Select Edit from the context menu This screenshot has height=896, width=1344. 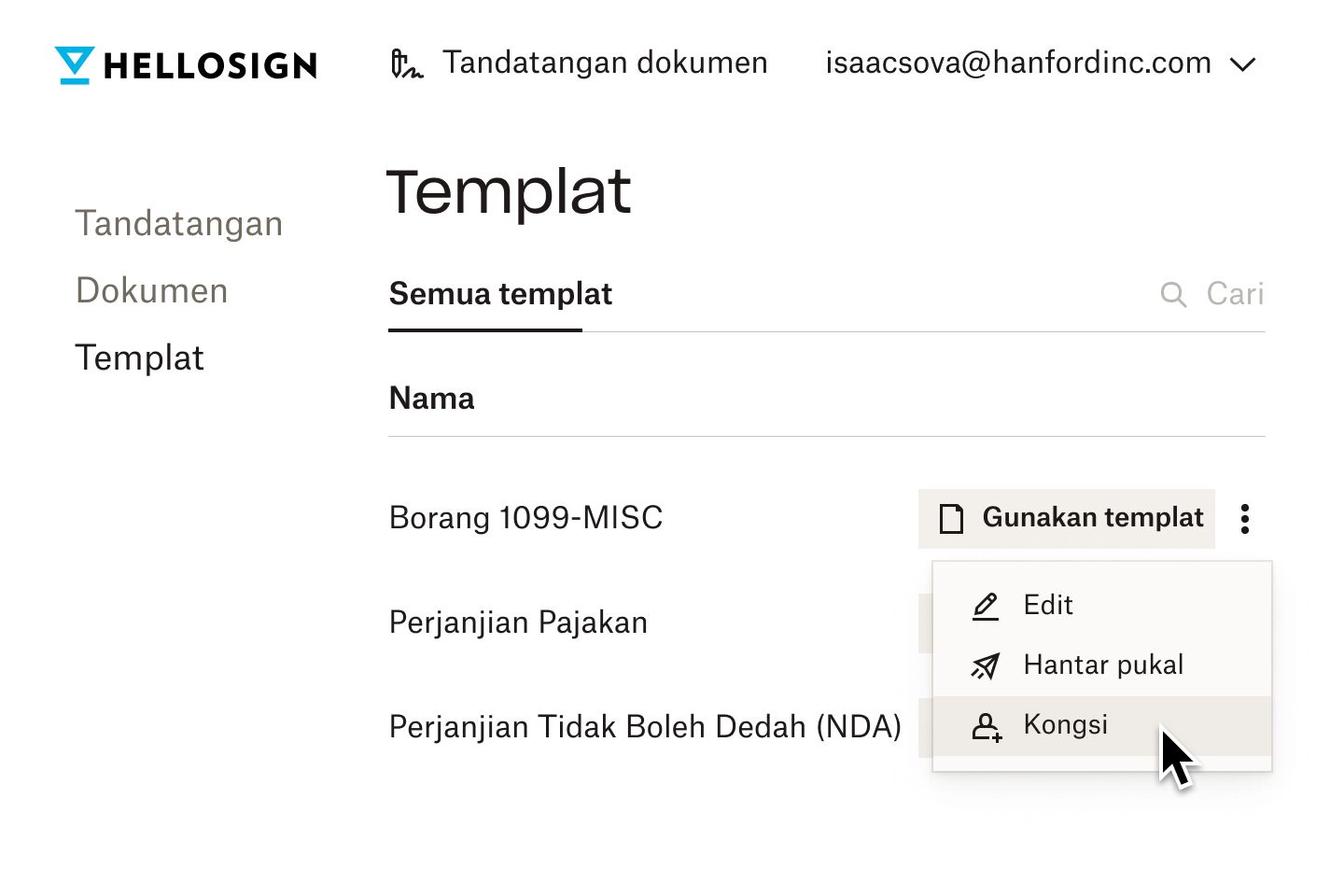1048,606
